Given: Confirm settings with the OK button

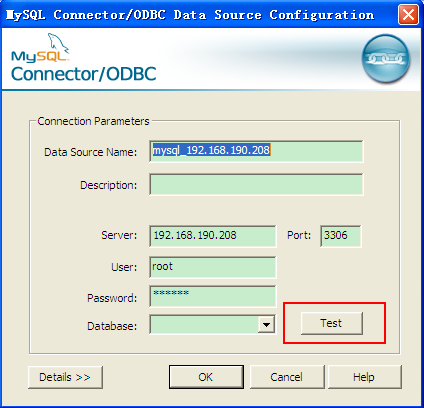Looking at the screenshot, I should coord(206,377).
